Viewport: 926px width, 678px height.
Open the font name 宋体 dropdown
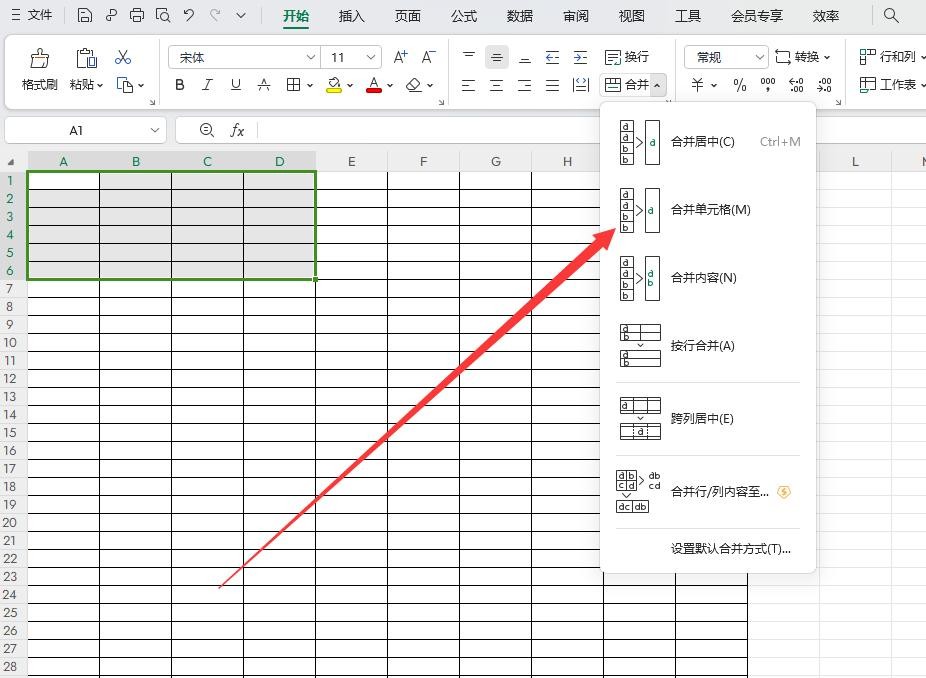tap(311, 58)
